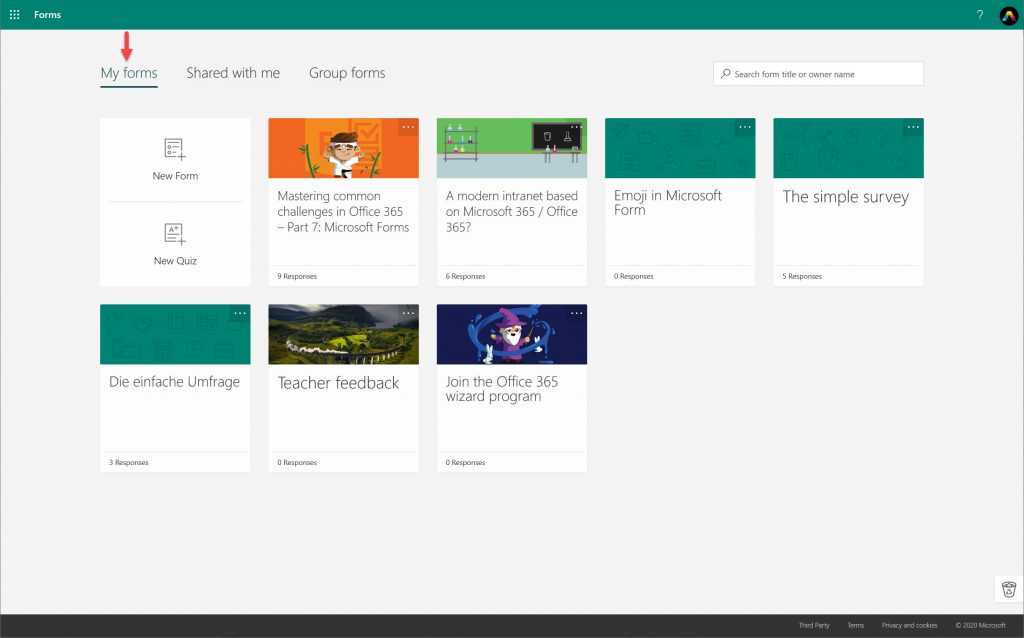Open more options on Mastering common challenges card
Image resolution: width=1024 pixels, height=638 pixels.
click(x=408, y=127)
